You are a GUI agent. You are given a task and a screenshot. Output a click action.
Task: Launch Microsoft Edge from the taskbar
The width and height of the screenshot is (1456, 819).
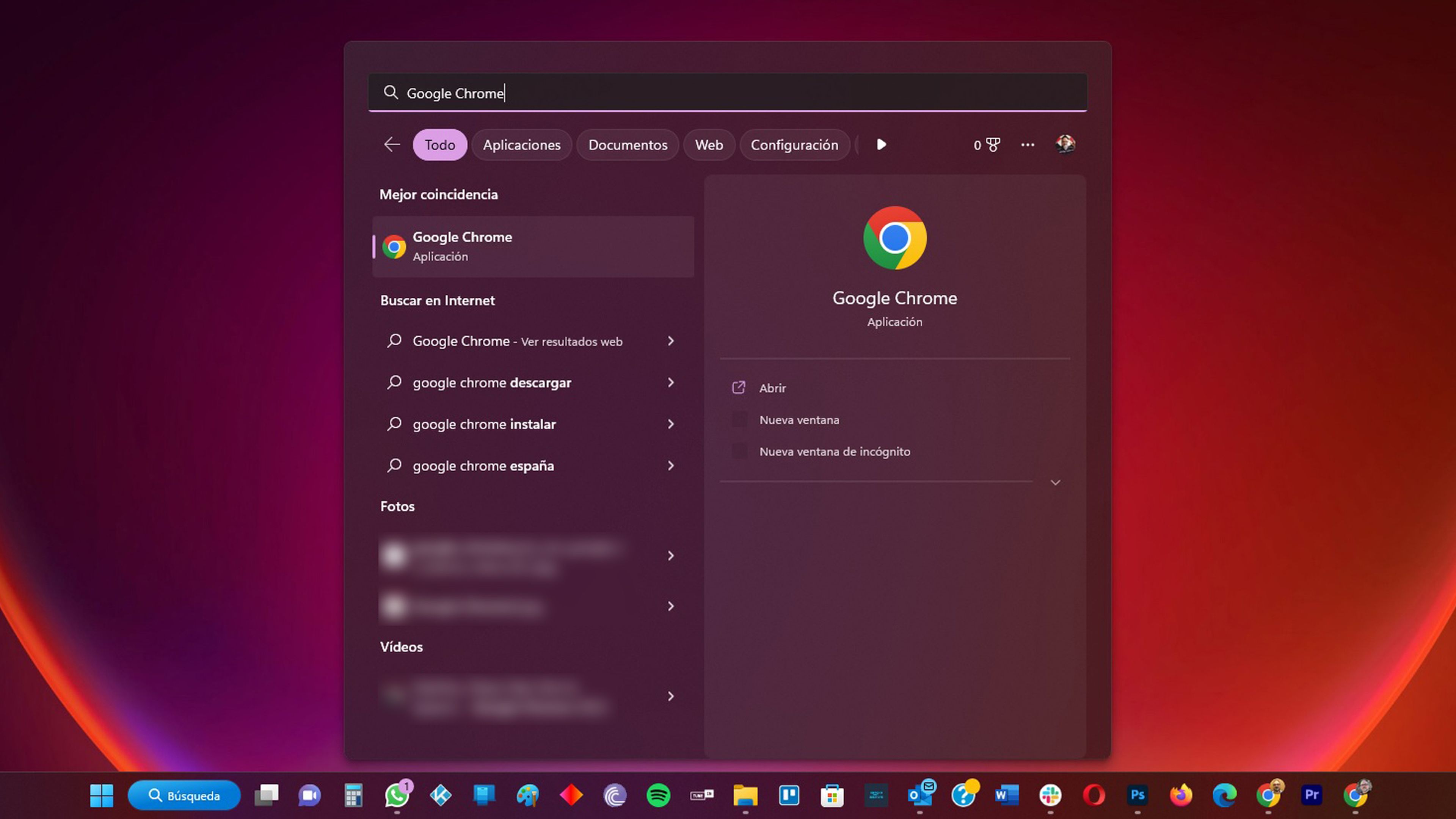coord(1224,795)
